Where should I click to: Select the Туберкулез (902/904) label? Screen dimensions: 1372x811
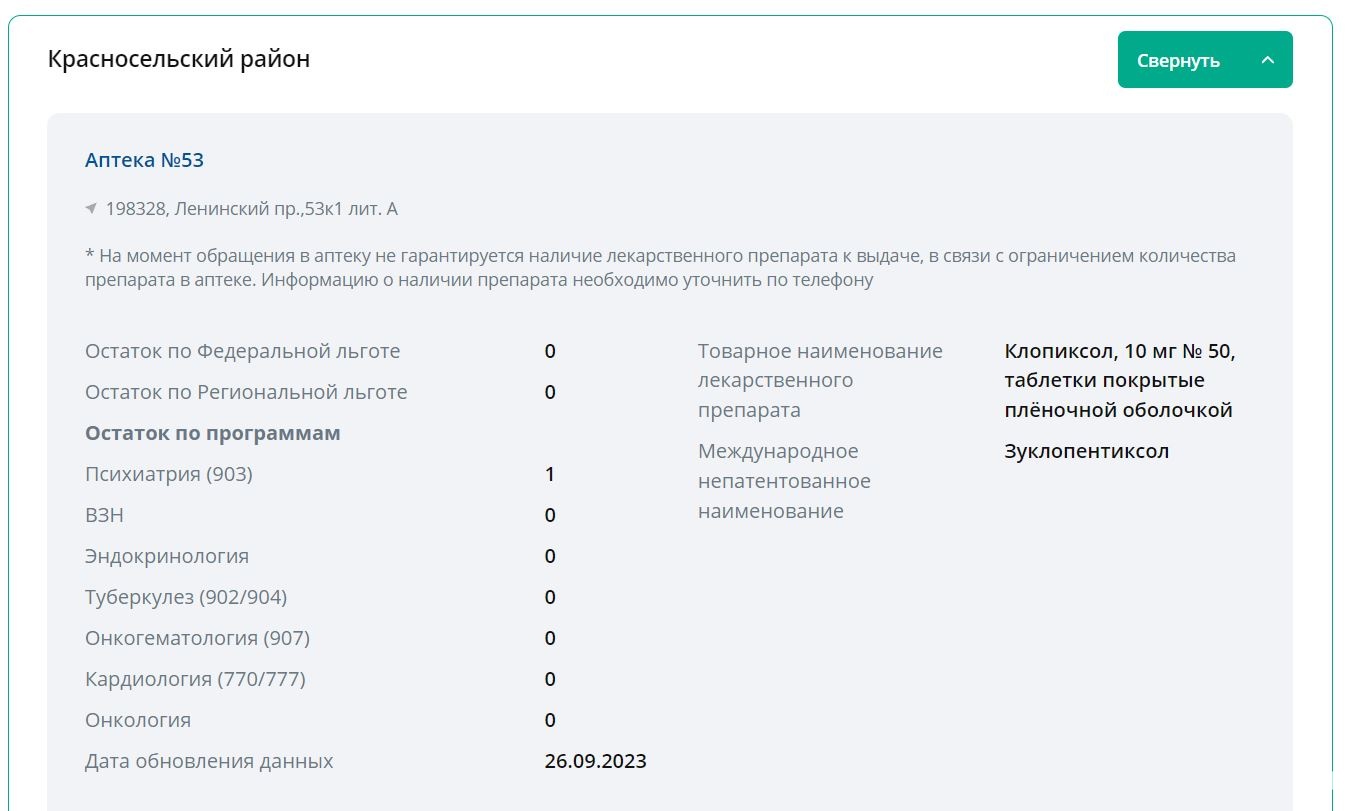(186, 597)
